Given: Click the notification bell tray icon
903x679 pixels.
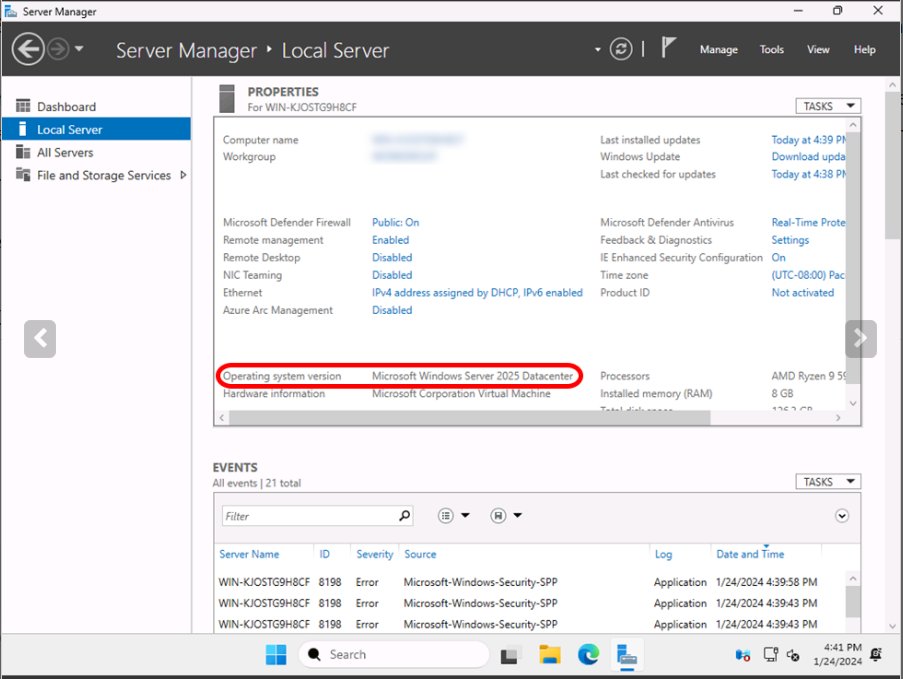Looking at the screenshot, I should click(876, 654).
